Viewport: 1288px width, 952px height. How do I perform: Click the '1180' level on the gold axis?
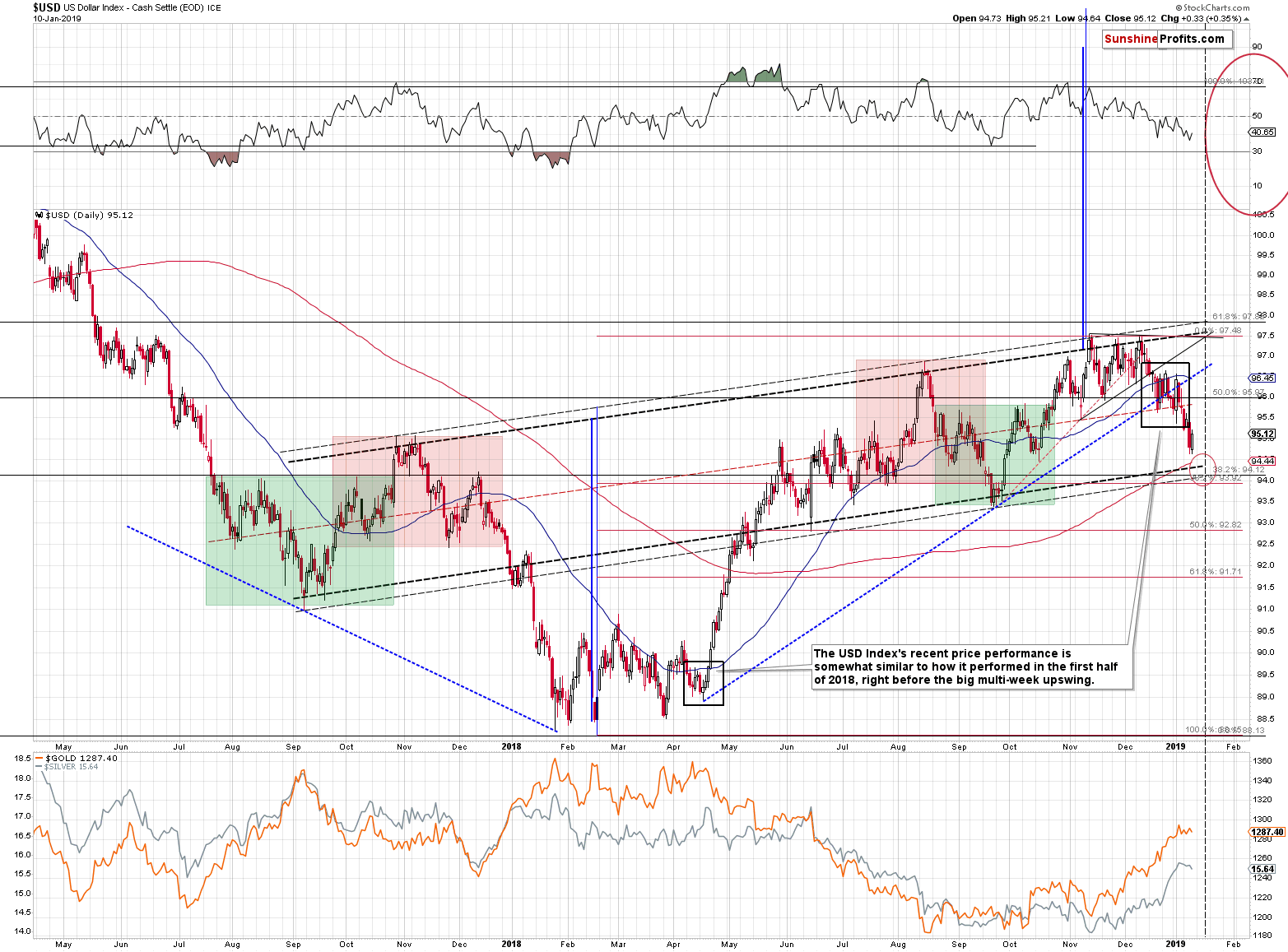pos(1261,935)
